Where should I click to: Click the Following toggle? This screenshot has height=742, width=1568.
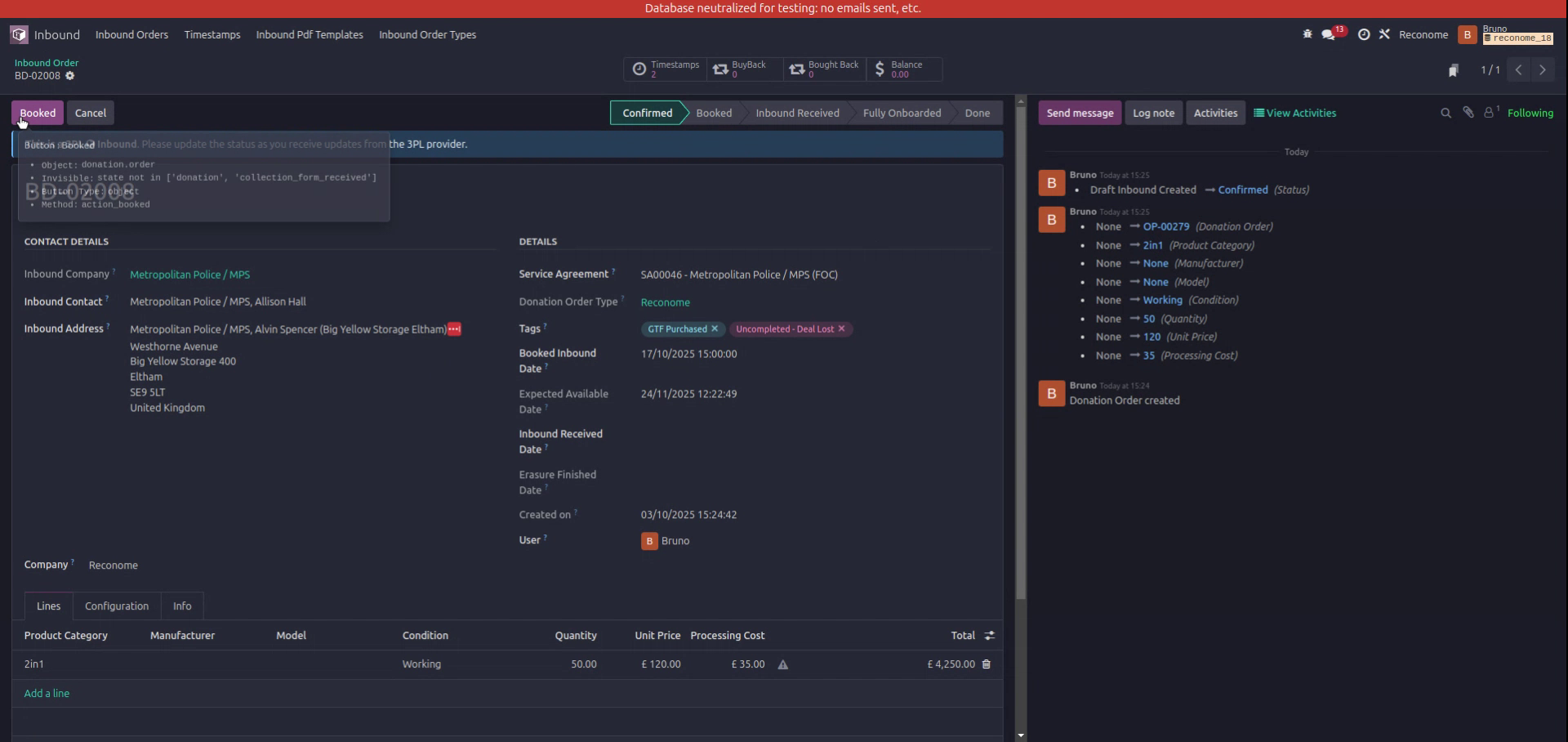tap(1532, 113)
